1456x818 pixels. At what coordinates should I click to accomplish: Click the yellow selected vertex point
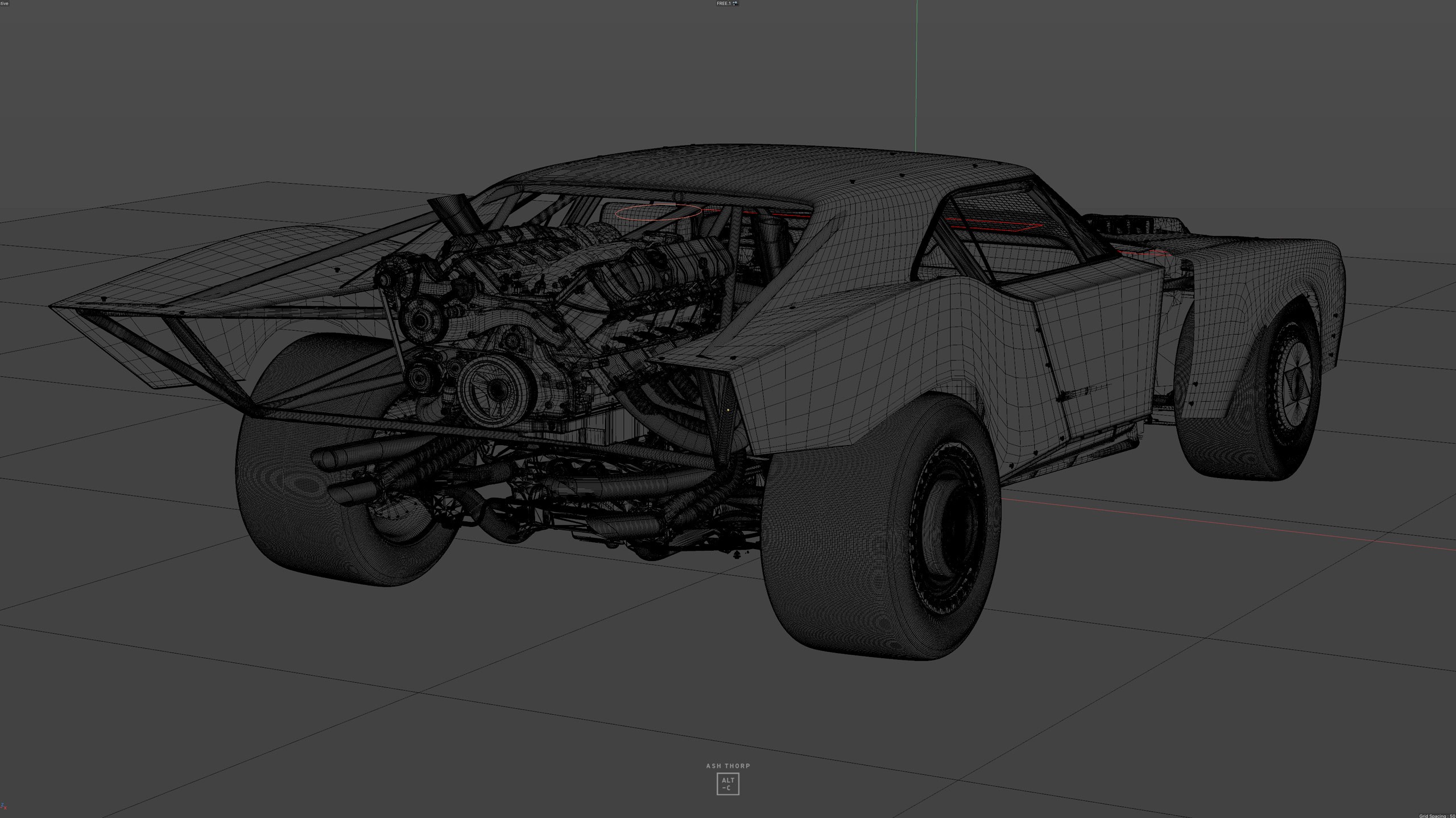(728, 409)
